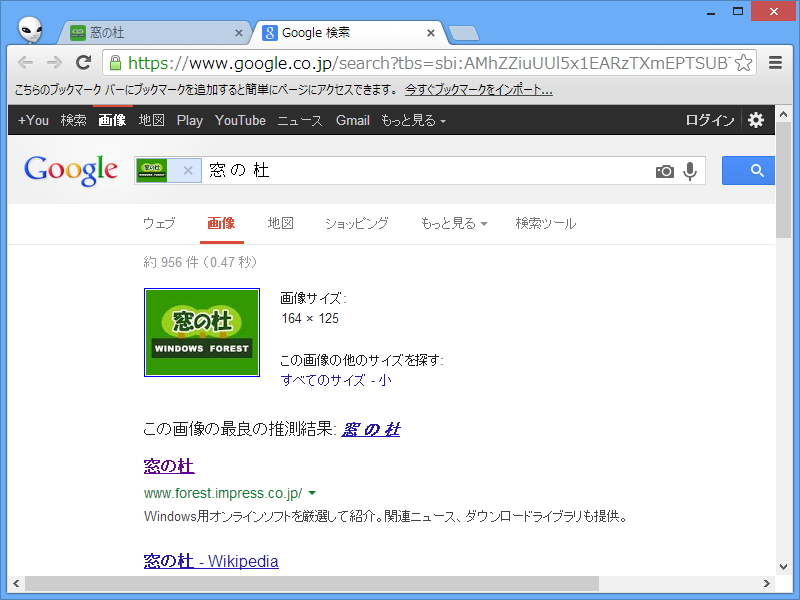Select the ウェブ search tab
Screen dimensions: 800x600
(159, 223)
